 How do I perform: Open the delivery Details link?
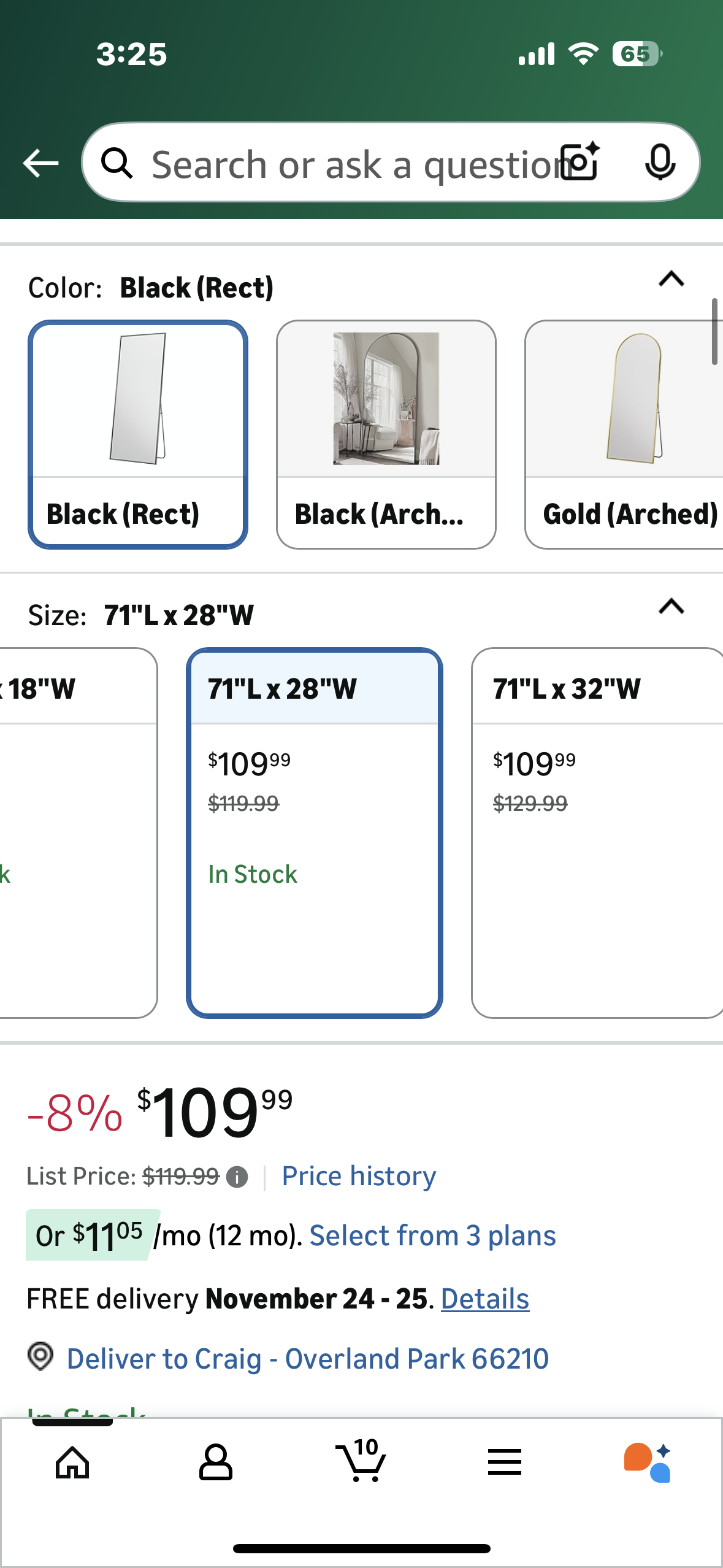pos(484,1299)
